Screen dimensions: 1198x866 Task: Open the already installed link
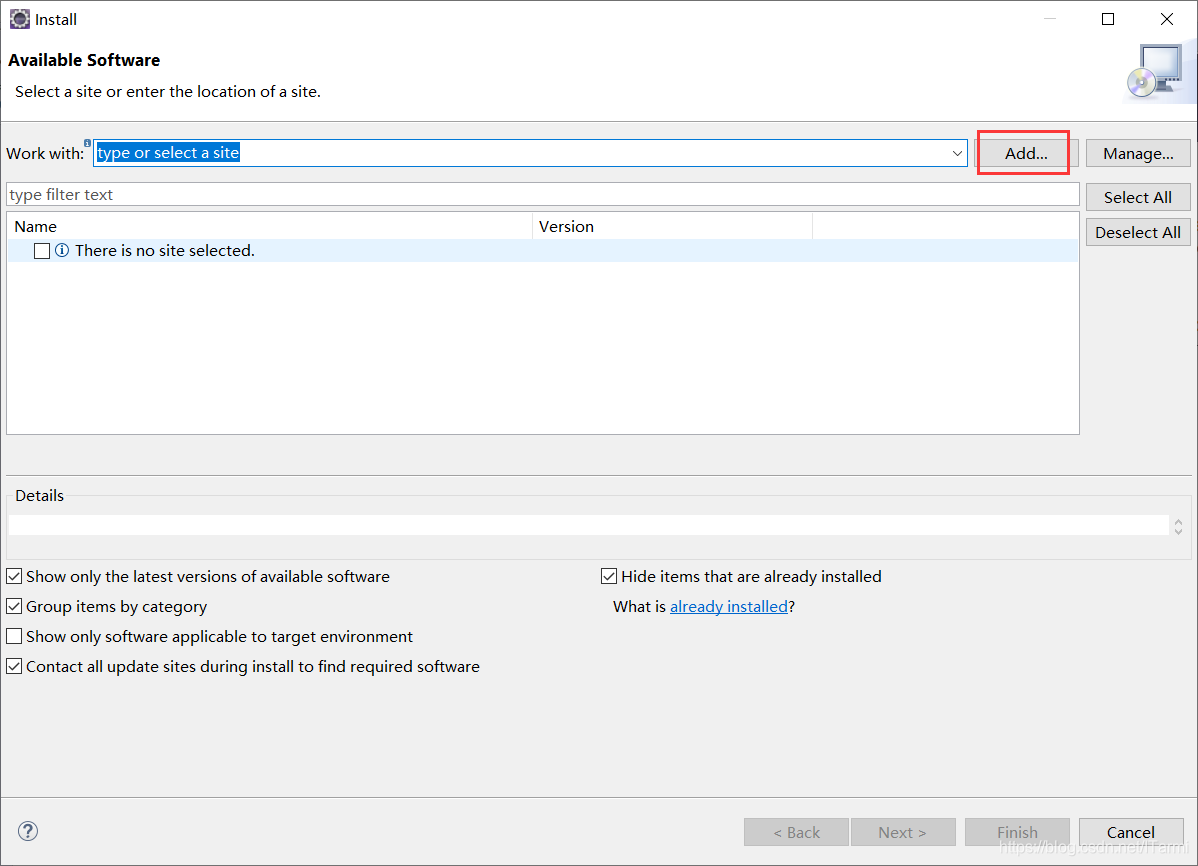tap(728, 606)
